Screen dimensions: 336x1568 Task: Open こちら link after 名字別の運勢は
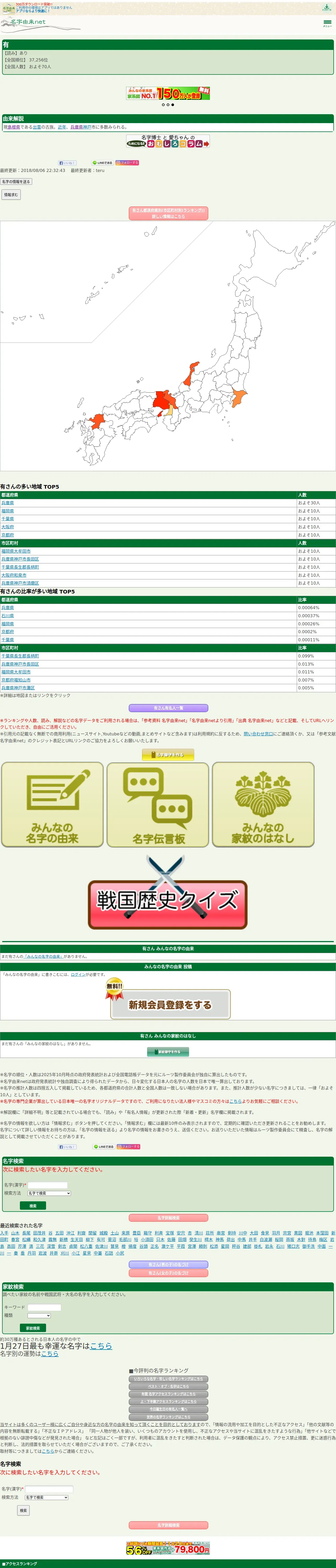50,1354
